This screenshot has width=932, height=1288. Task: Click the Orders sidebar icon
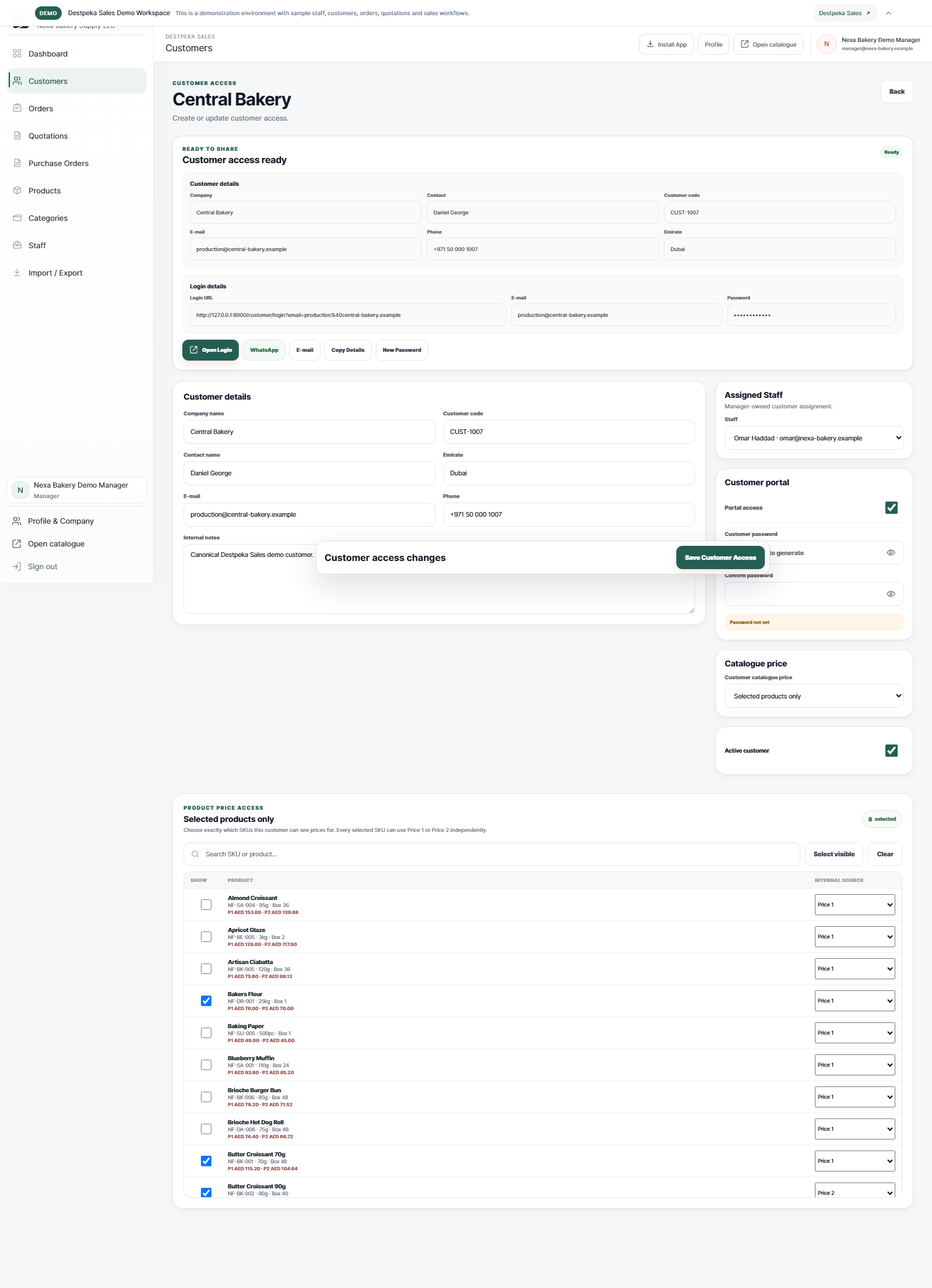17,108
